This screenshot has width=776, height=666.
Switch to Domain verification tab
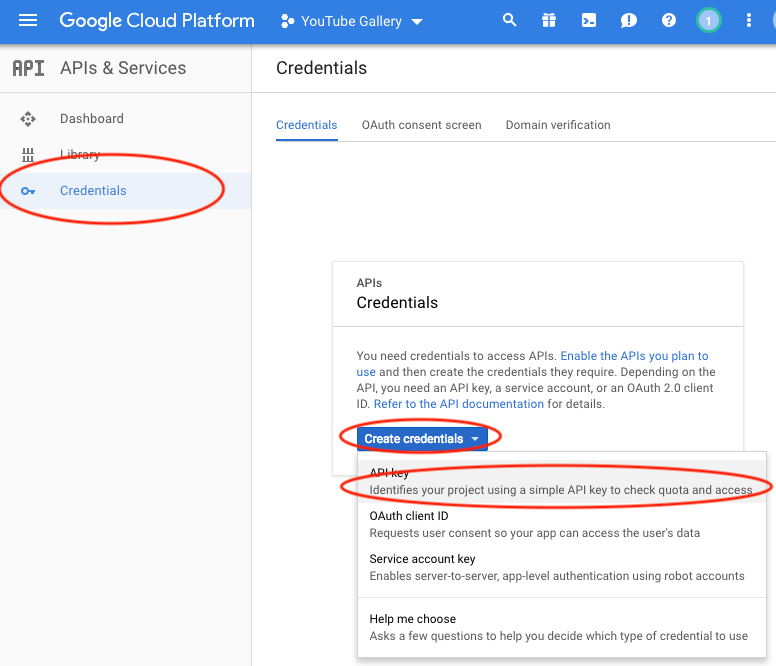pos(557,125)
